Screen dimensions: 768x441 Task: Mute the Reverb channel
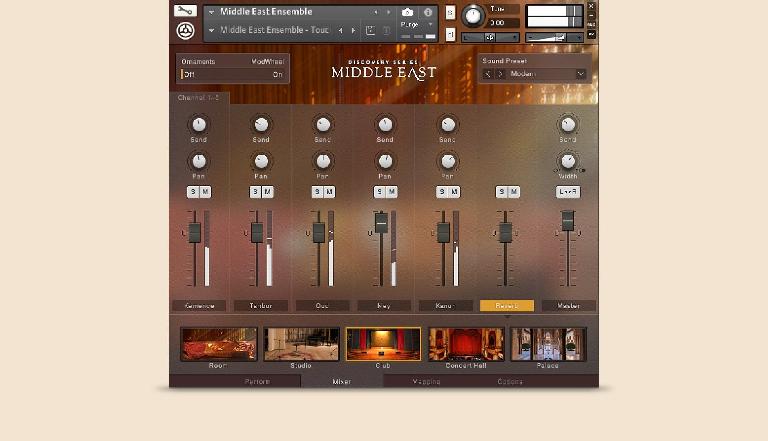pos(514,192)
